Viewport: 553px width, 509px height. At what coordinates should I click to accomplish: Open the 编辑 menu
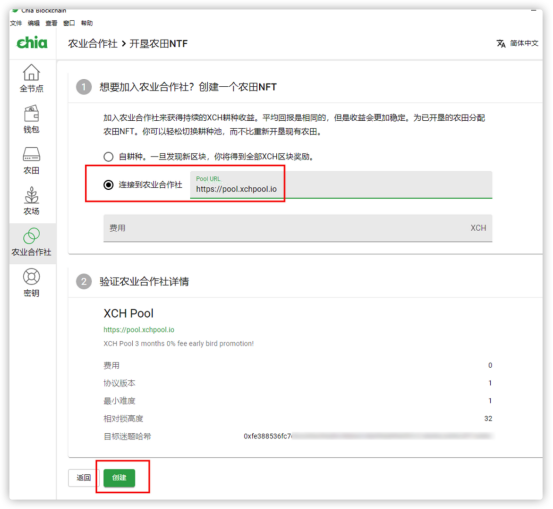click(34, 23)
